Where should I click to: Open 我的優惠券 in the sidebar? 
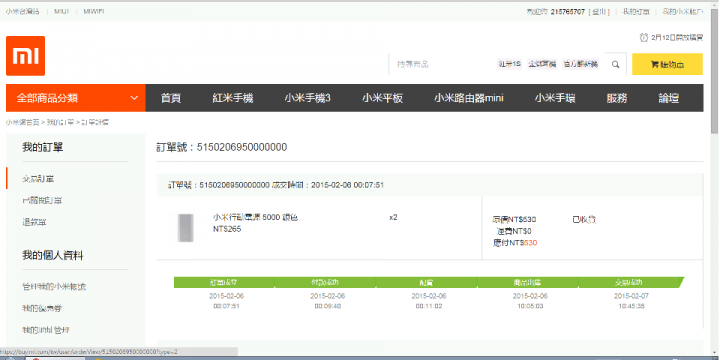click(42, 308)
